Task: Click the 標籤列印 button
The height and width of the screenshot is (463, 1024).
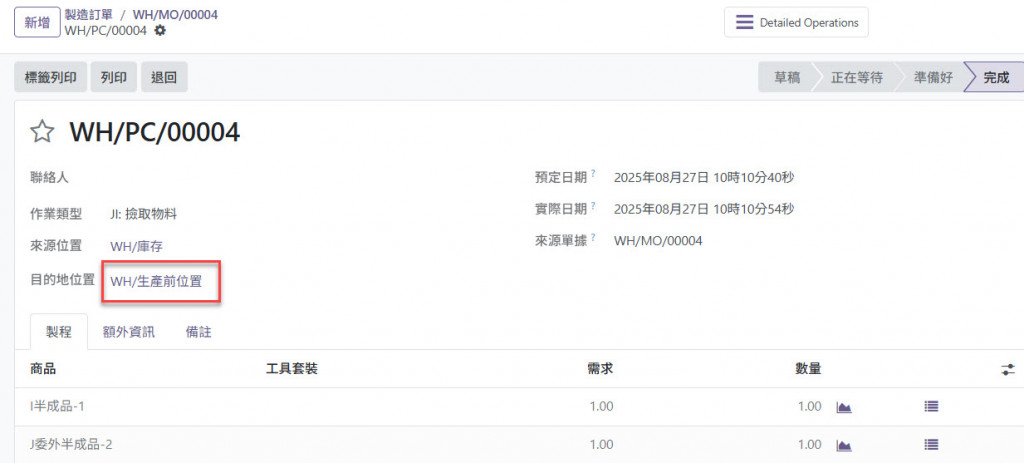Action: (x=50, y=77)
